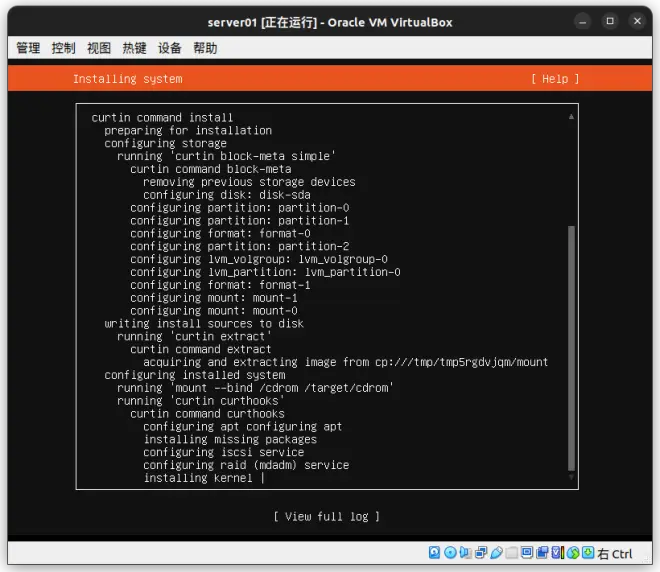Click 'configuring mount: mount-0' line
660x572 pixels.
point(214,311)
